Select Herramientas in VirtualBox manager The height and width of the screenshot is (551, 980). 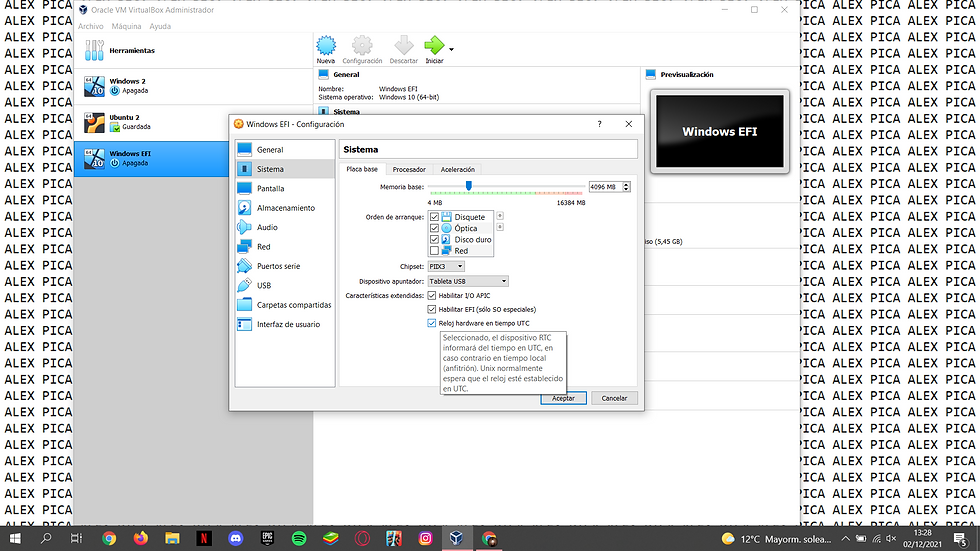point(194,51)
